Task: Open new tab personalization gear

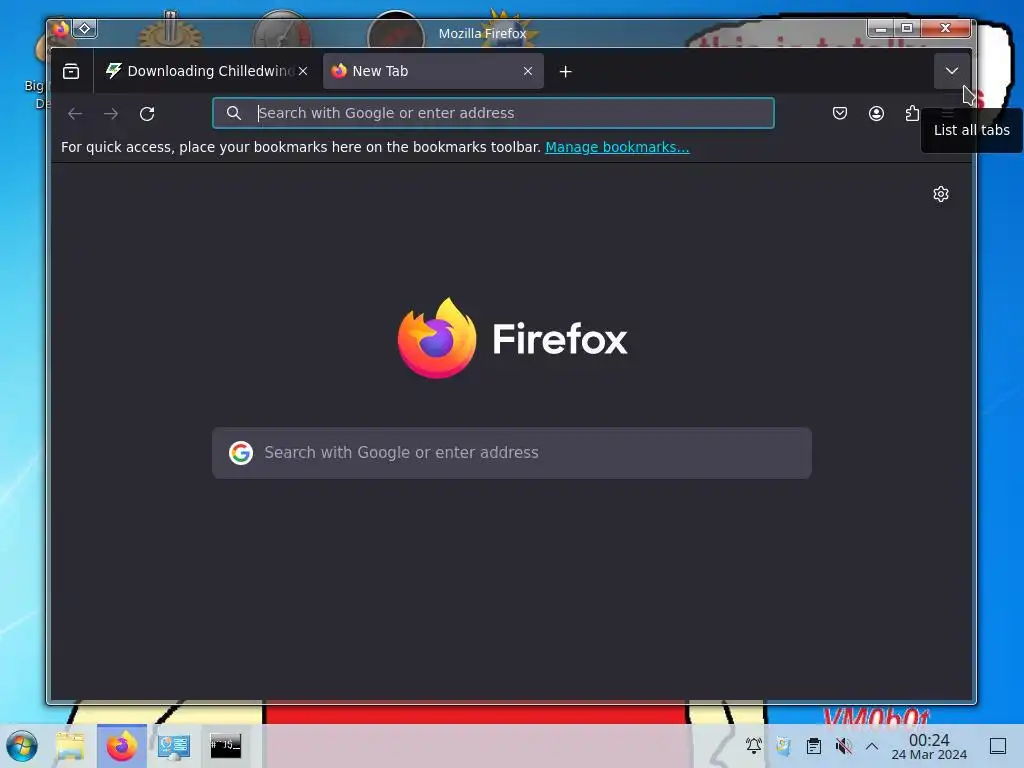Action: [940, 194]
